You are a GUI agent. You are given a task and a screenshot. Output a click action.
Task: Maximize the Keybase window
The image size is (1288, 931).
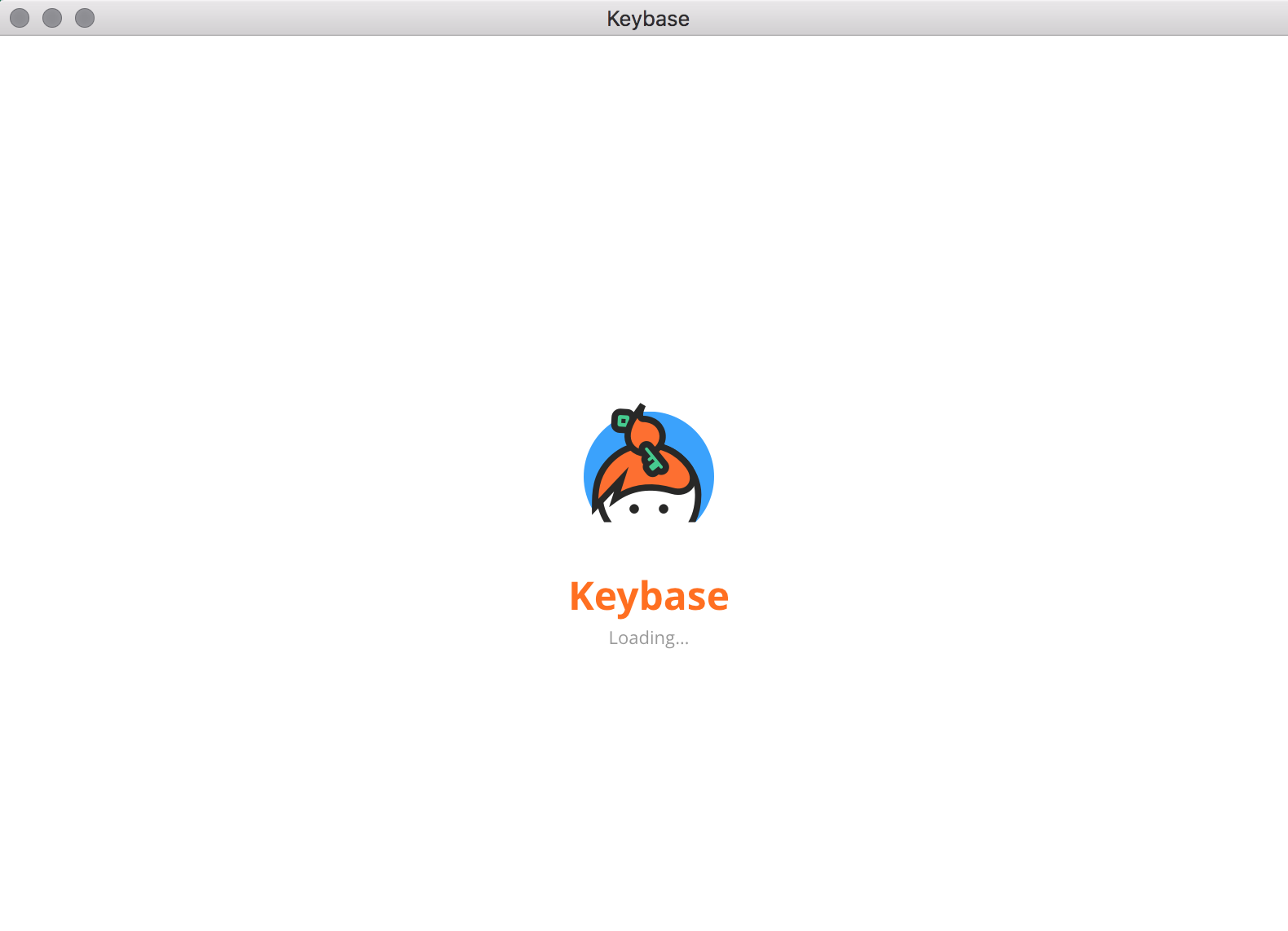pyautogui.click(x=85, y=18)
